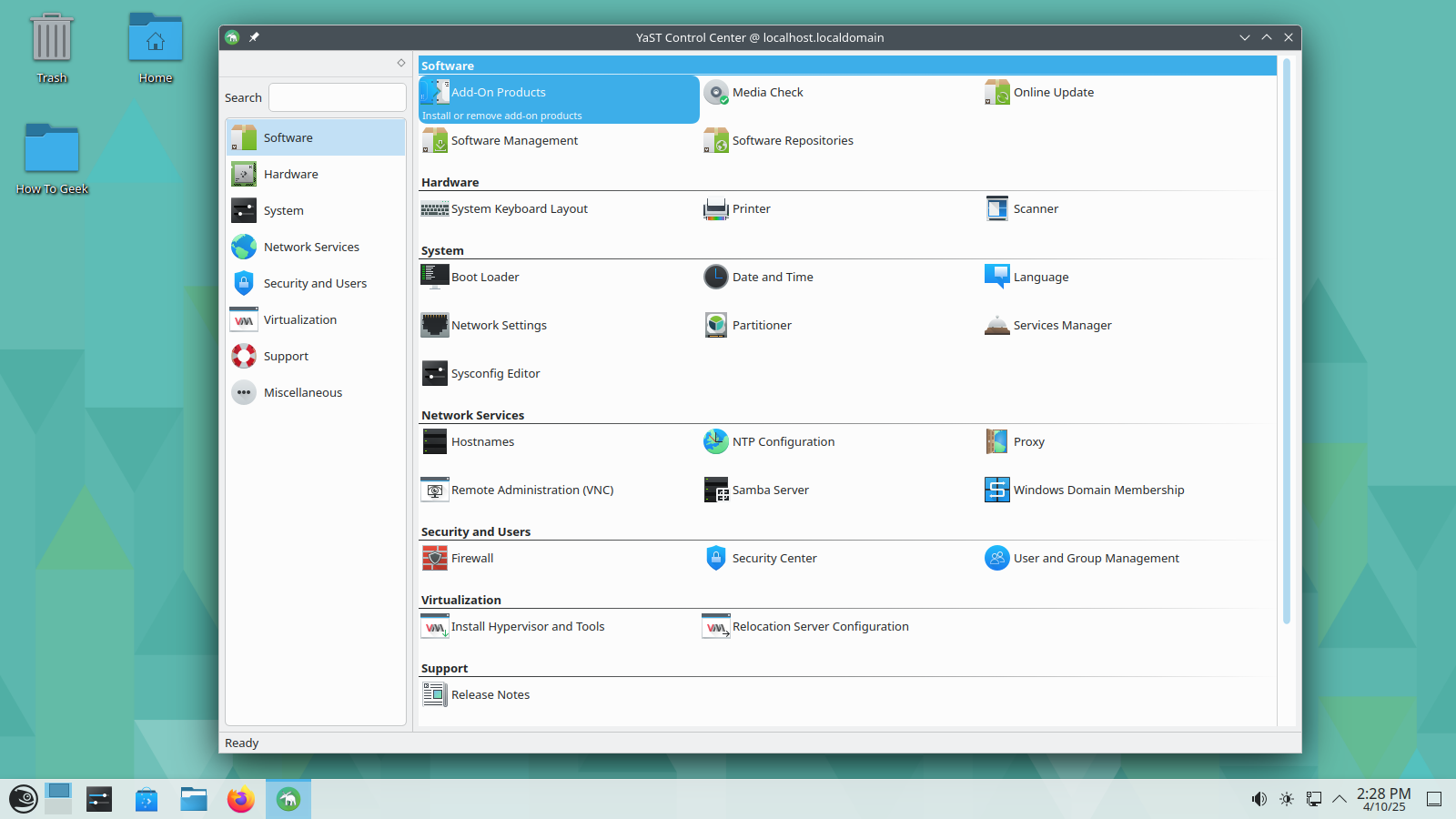Open System Settings from the taskbar
Image resolution: width=1456 pixels, height=819 pixels.
(99, 799)
